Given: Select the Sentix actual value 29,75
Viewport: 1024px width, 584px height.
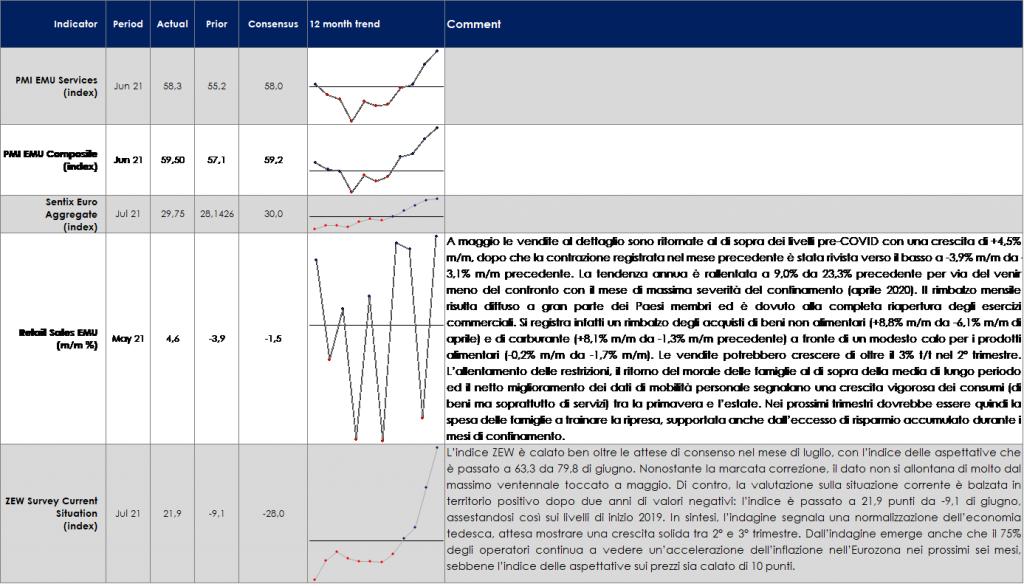Looking at the screenshot, I should (x=172, y=214).
